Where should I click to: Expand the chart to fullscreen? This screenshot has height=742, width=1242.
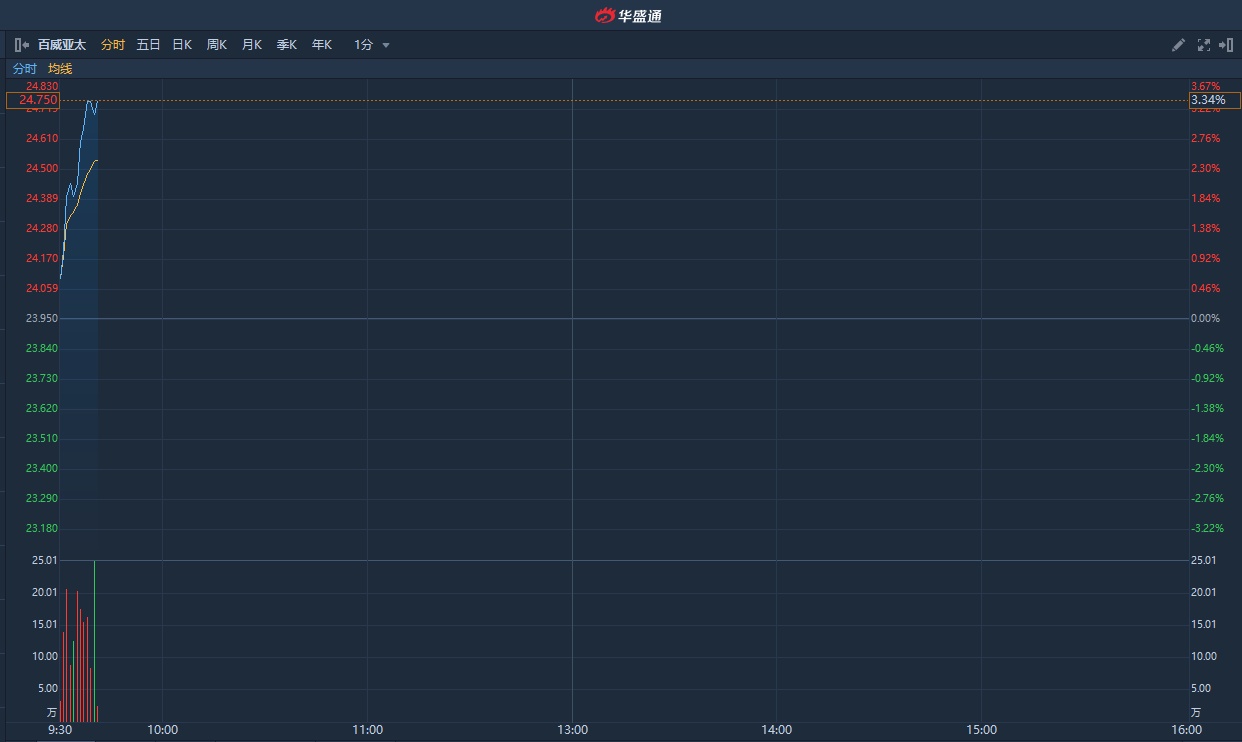(1203, 45)
